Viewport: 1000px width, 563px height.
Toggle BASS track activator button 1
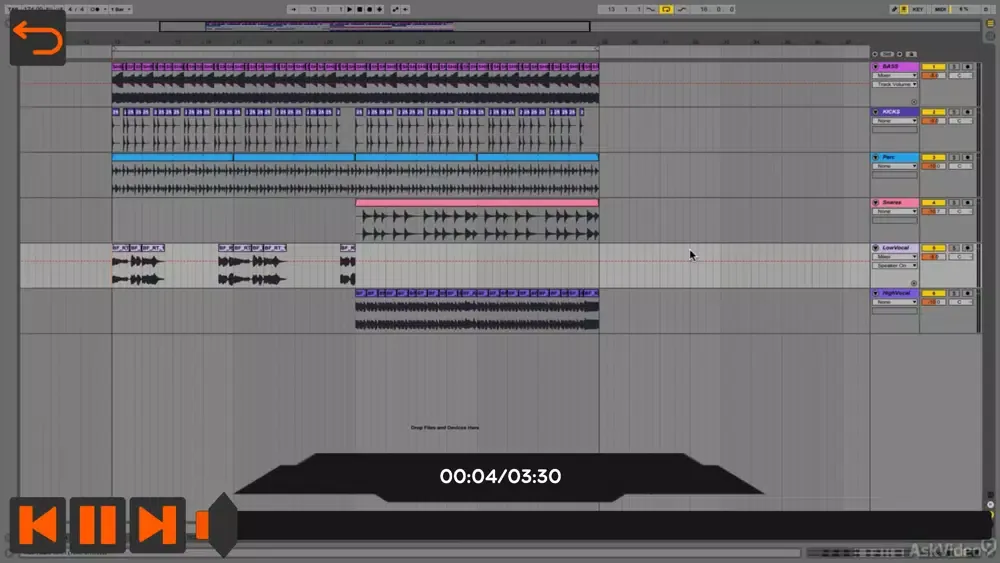tap(934, 66)
